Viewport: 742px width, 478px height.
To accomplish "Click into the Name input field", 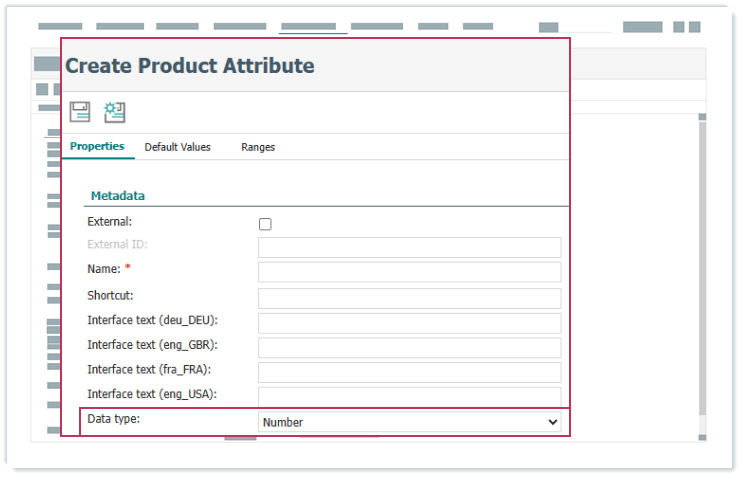I will pos(409,272).
